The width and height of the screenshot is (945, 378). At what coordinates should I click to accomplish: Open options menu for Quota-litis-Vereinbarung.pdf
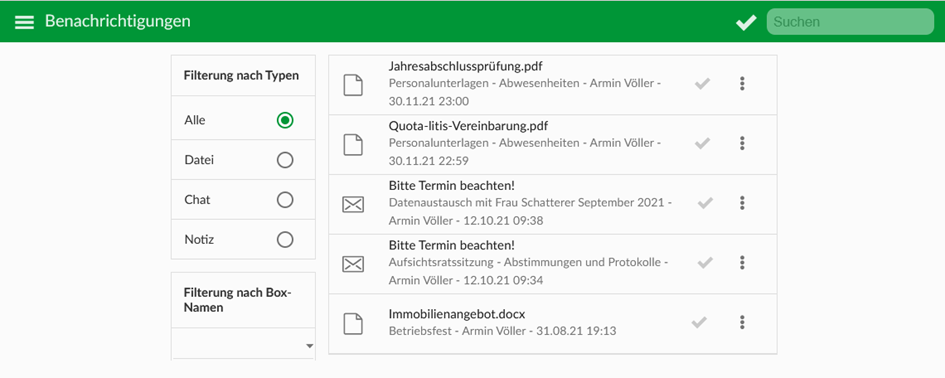click(742, 143)
